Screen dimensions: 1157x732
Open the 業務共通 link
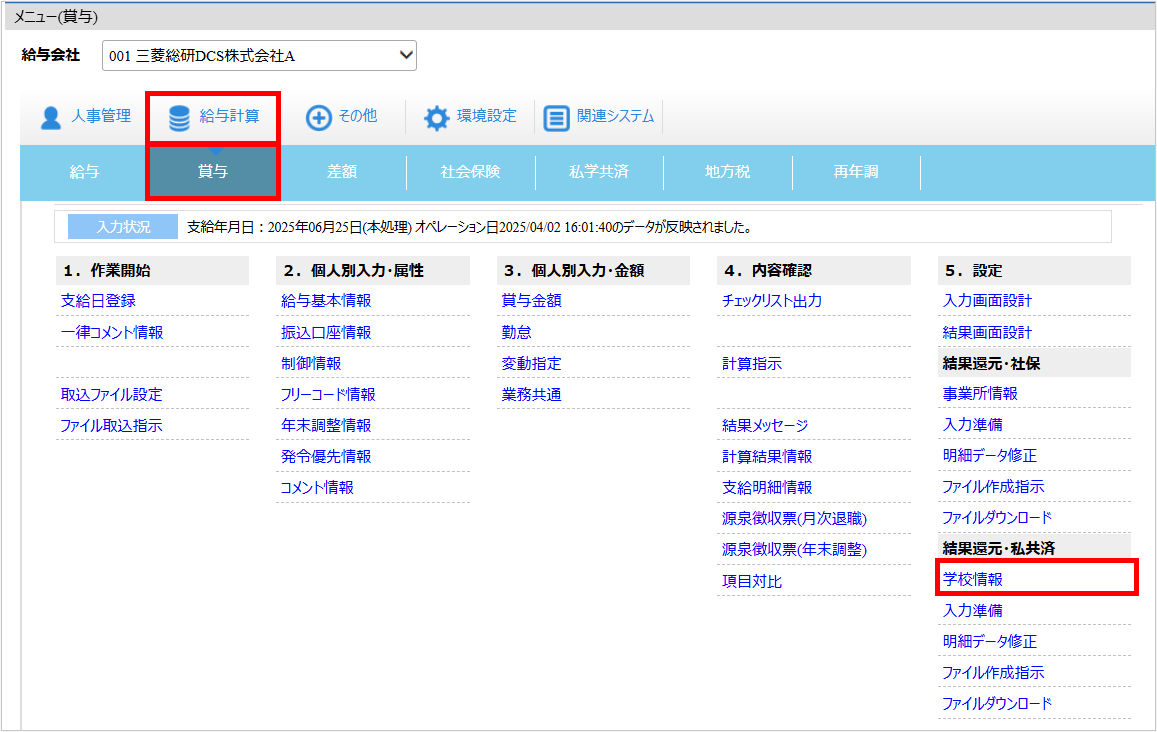pos(532,395)
